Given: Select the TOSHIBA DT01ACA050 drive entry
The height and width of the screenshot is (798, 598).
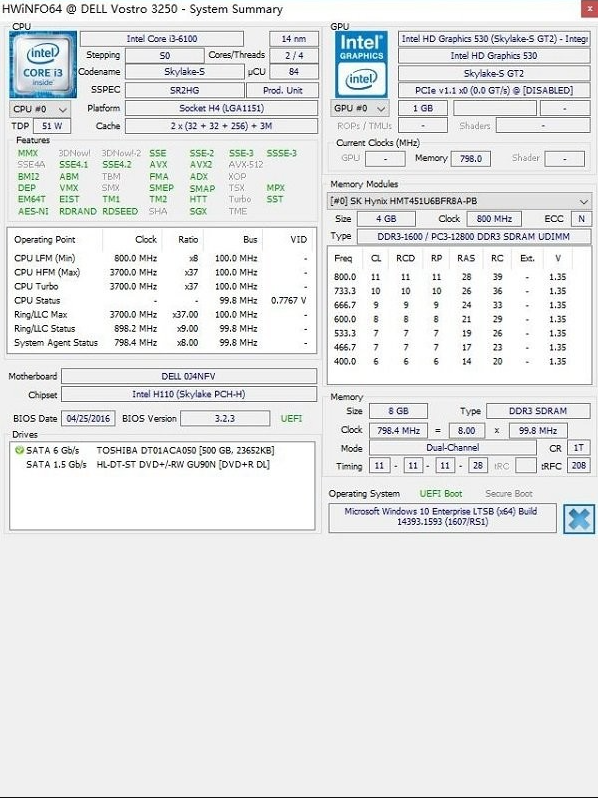Looking at the screenshot, I should 186,450.
